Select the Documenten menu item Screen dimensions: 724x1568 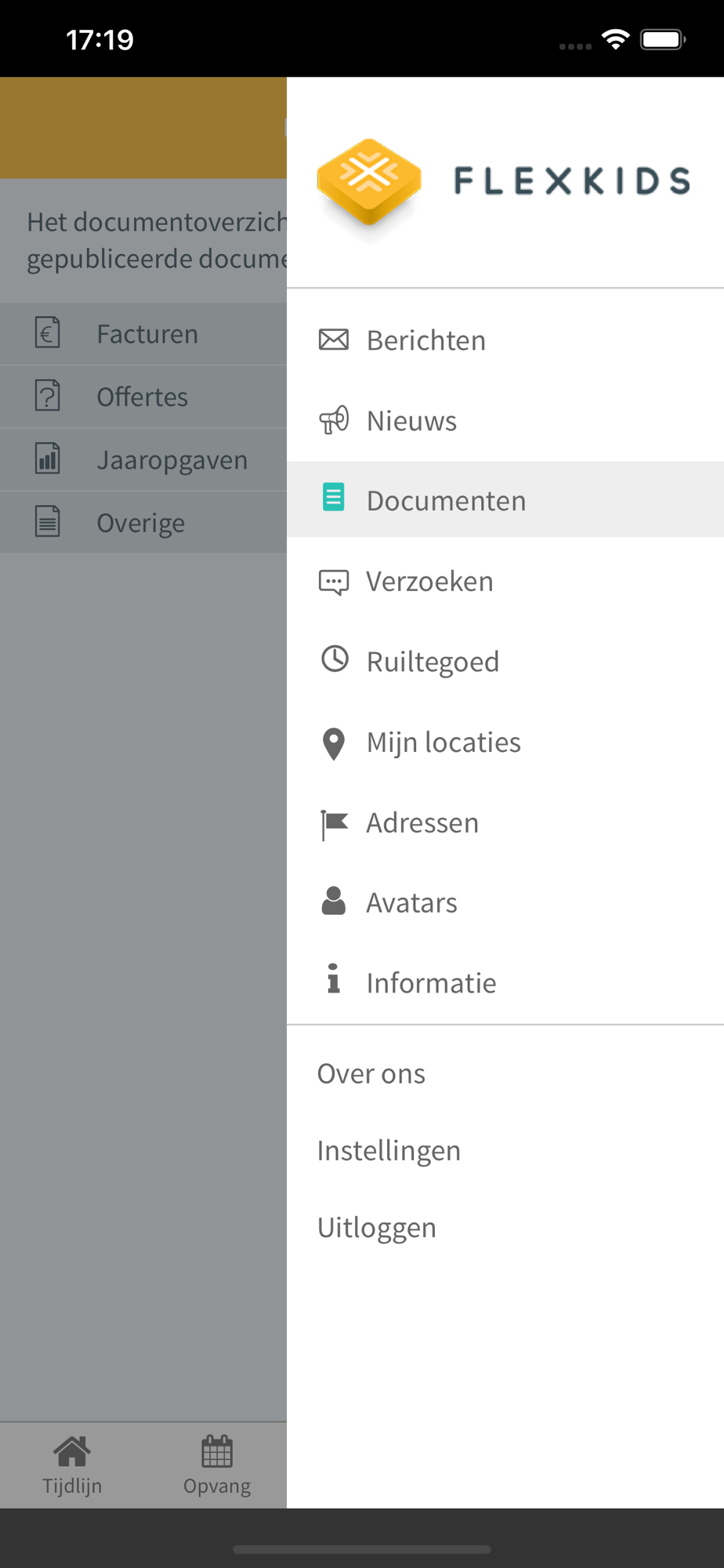(505, 499)
